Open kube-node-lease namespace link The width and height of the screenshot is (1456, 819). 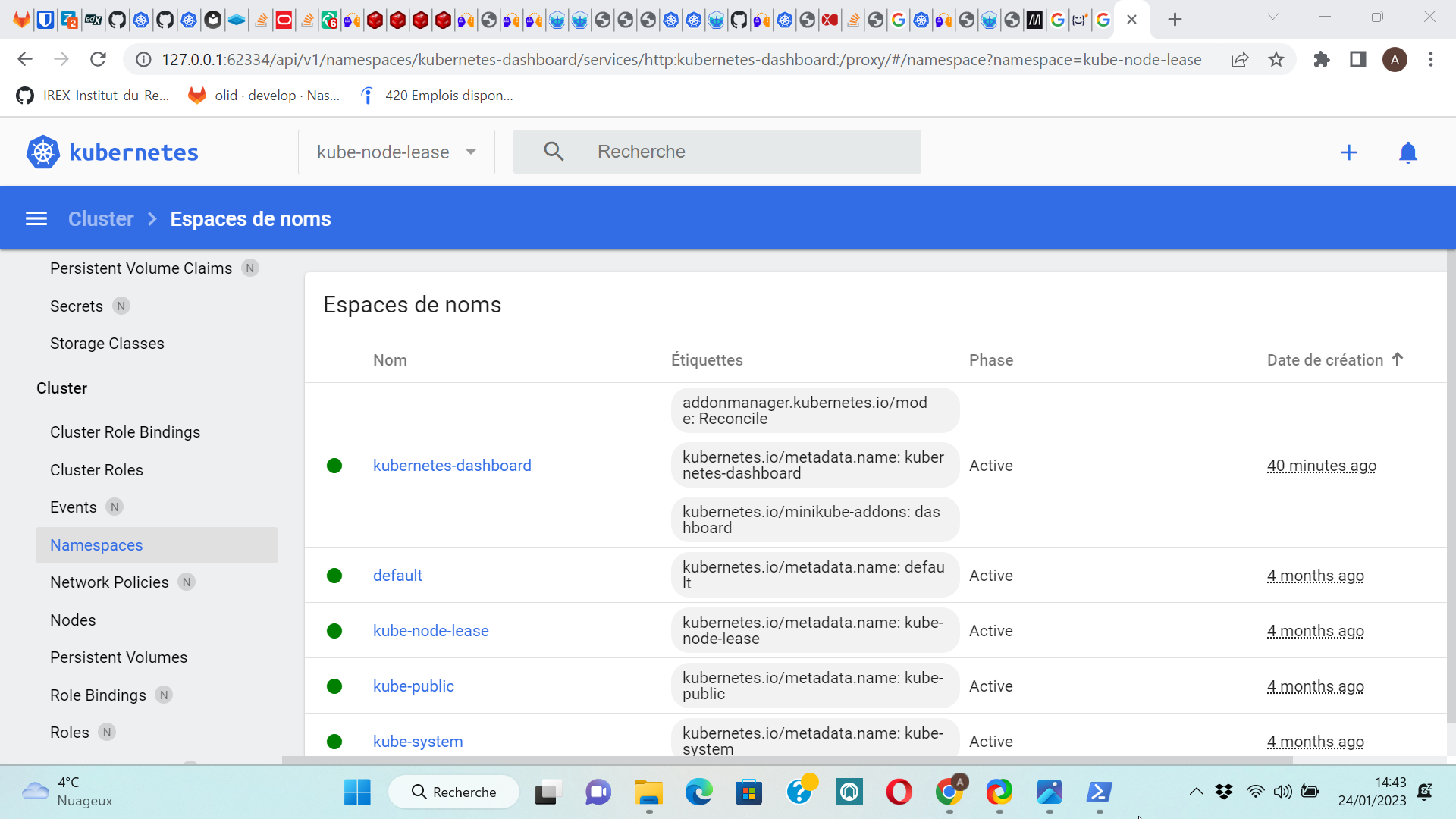point(431,631)
